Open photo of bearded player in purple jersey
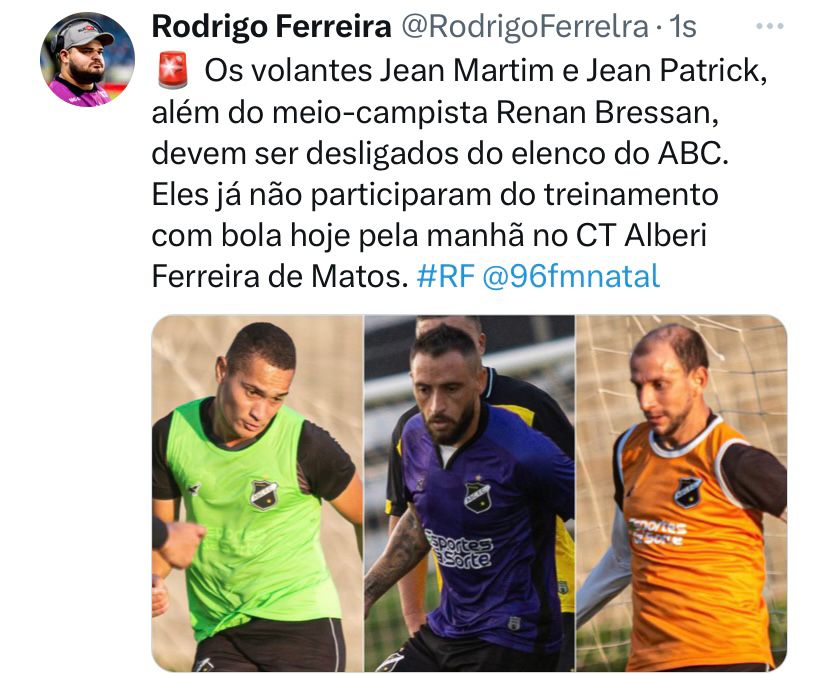 click(x=469, y=493)
